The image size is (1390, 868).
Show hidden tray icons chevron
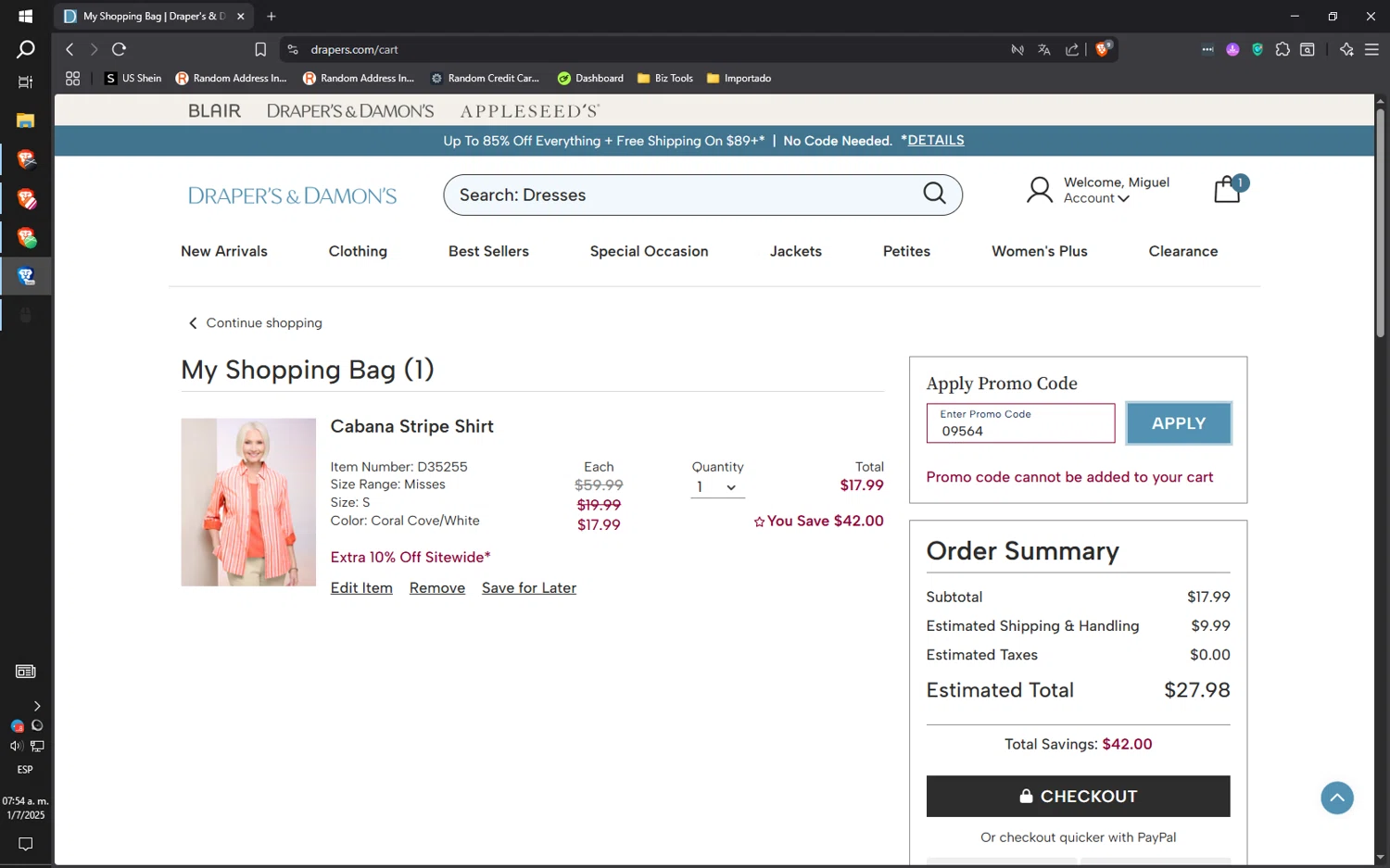[36, 706]
